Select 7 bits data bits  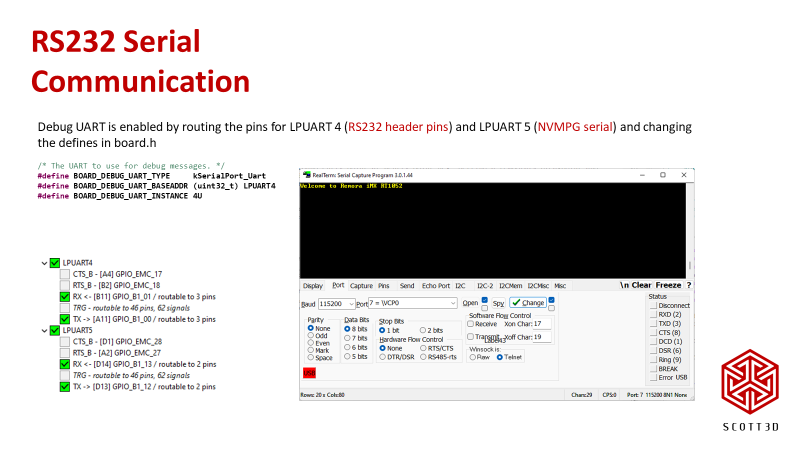(347, 338)
